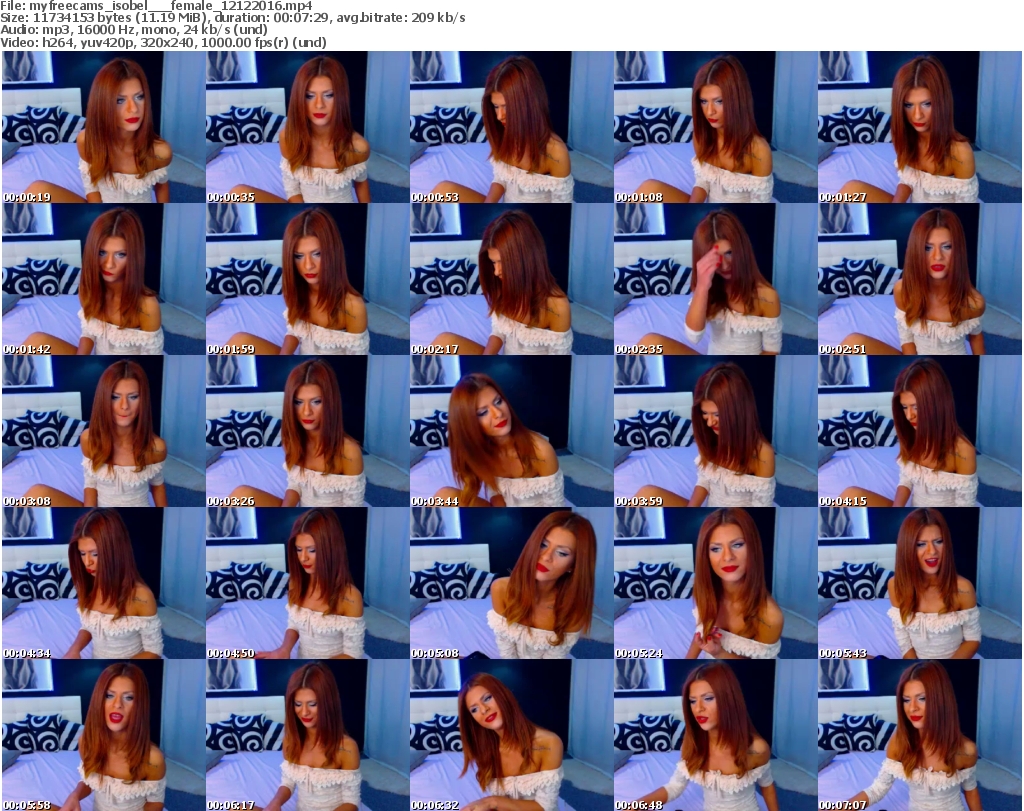
Task: Click the frame thumbnail stamped 00:01:42
Action: point(103,279)
